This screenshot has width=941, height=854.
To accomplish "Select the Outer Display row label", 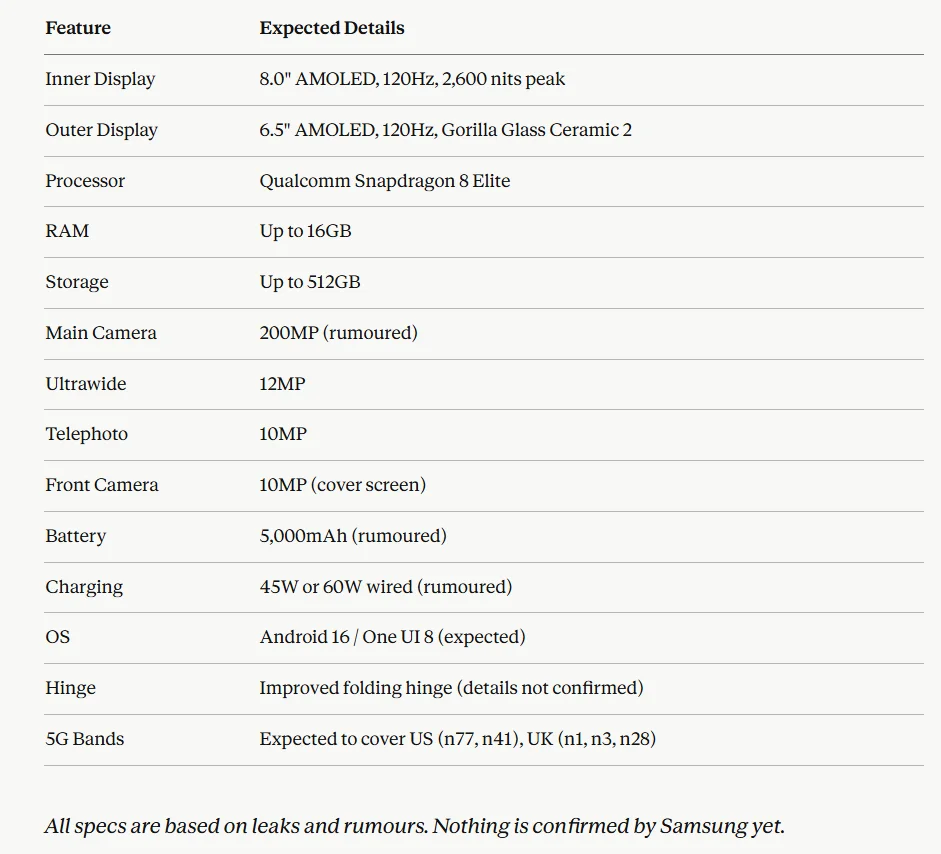I will point(101,130).
